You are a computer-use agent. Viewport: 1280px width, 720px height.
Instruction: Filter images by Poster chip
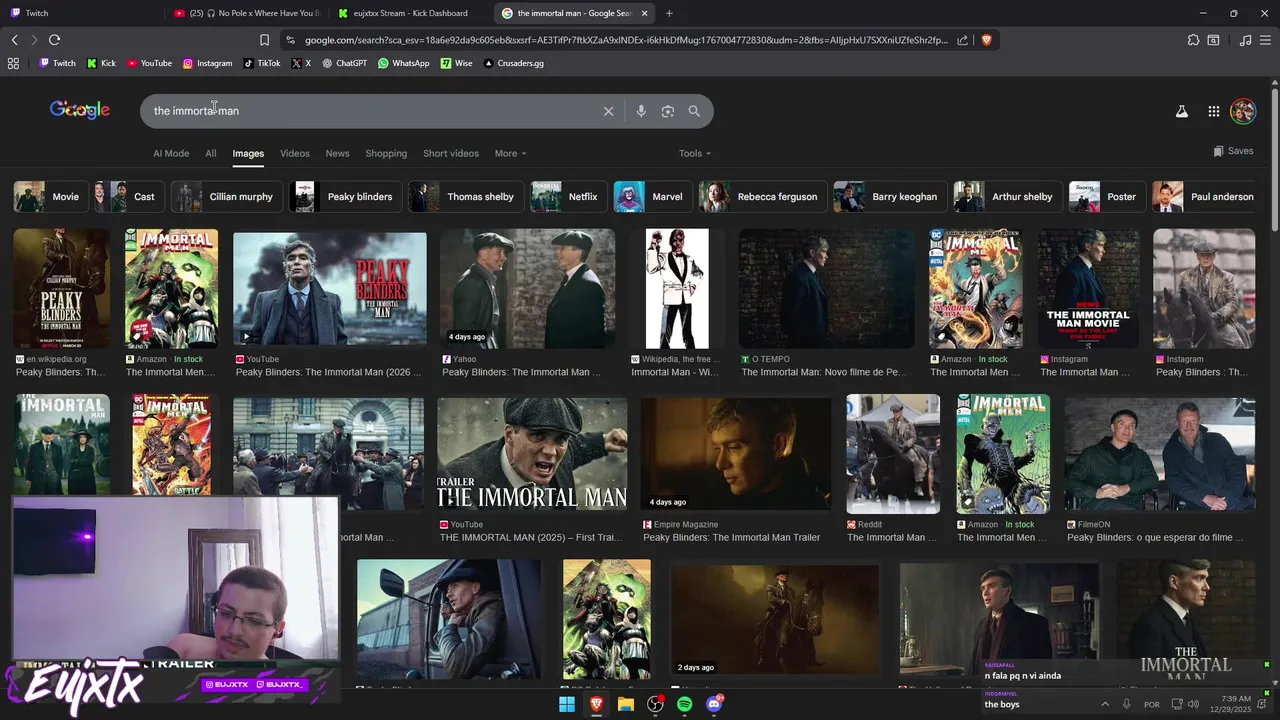click(1108, 197)
